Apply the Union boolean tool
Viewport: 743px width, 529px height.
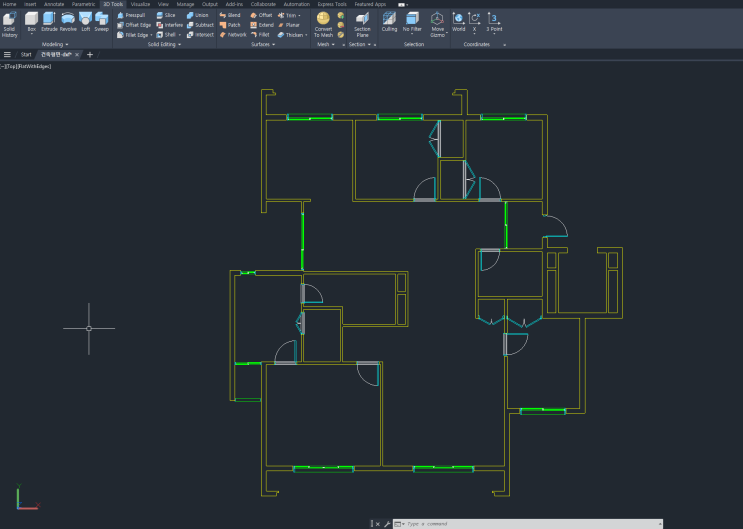(198, 15)
